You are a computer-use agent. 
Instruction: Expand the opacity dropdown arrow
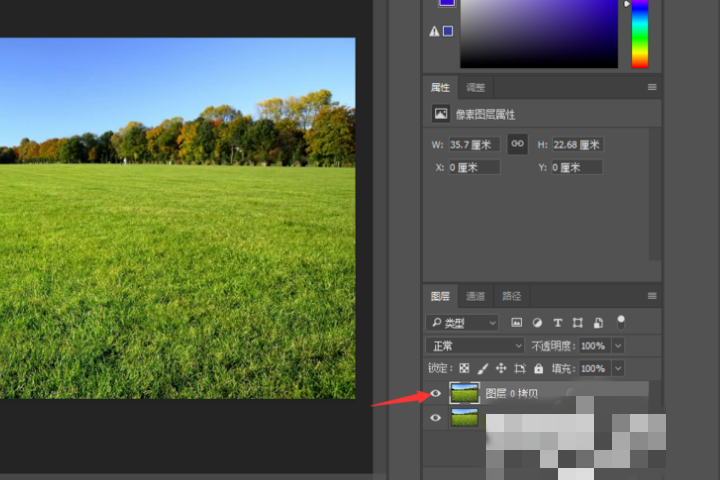pos(618,345)
